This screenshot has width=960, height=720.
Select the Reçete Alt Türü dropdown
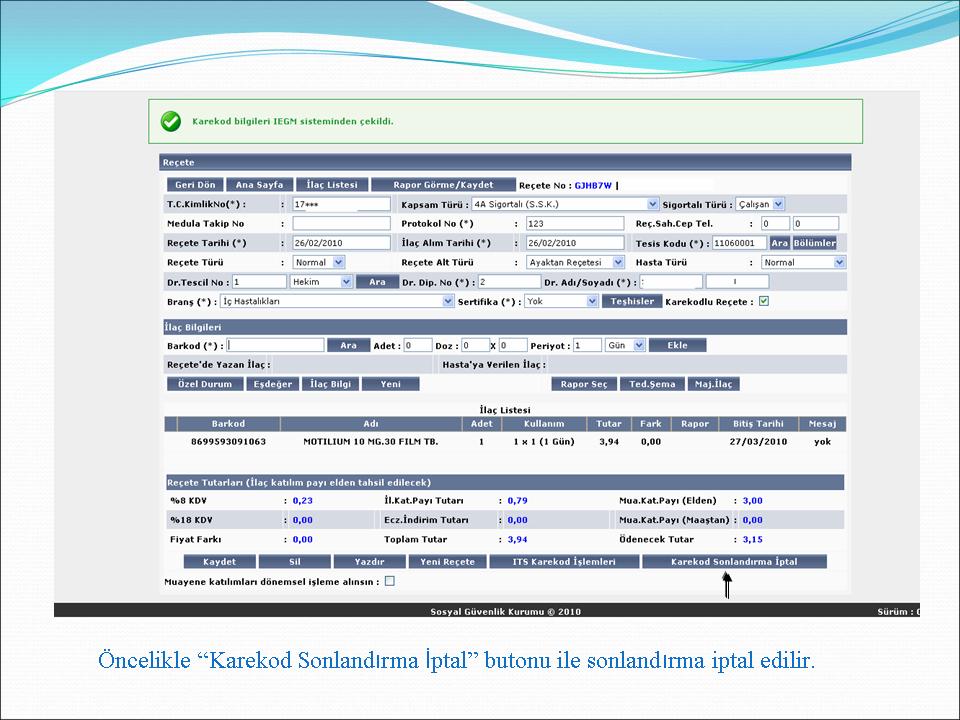click(575, 262)
